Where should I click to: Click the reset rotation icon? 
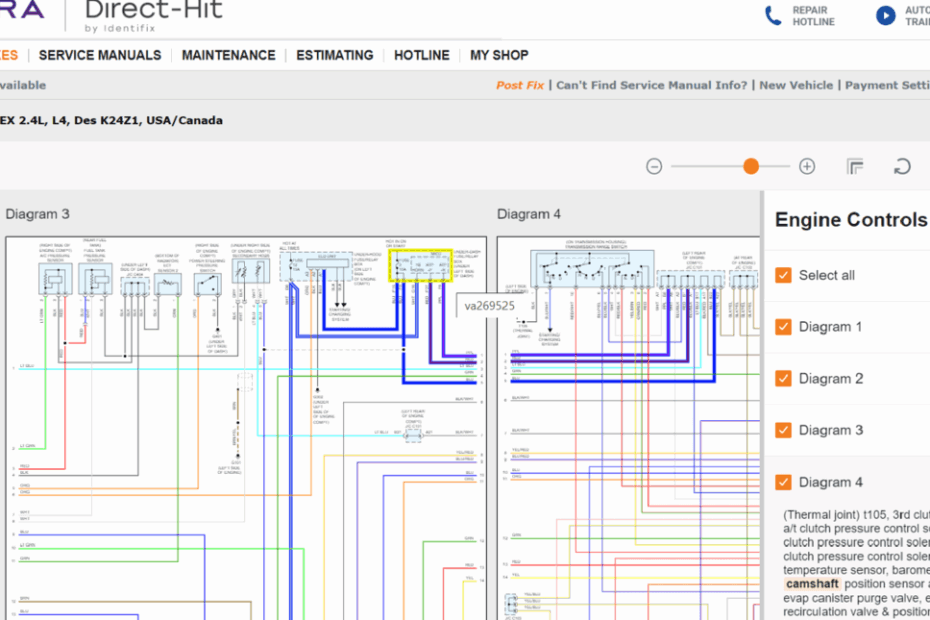pyautogui.click(x=903, y=166)
